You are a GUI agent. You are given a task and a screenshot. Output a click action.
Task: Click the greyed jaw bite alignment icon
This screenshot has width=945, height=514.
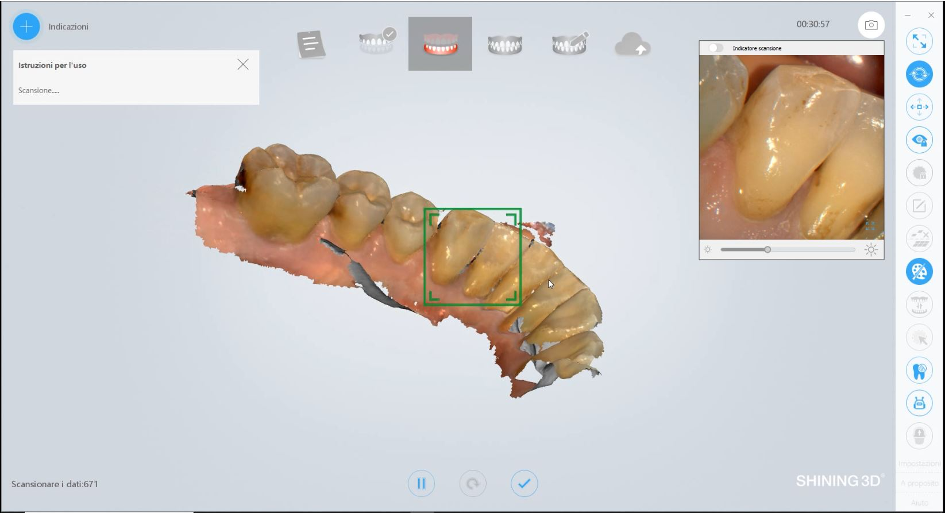coord(919,304)
